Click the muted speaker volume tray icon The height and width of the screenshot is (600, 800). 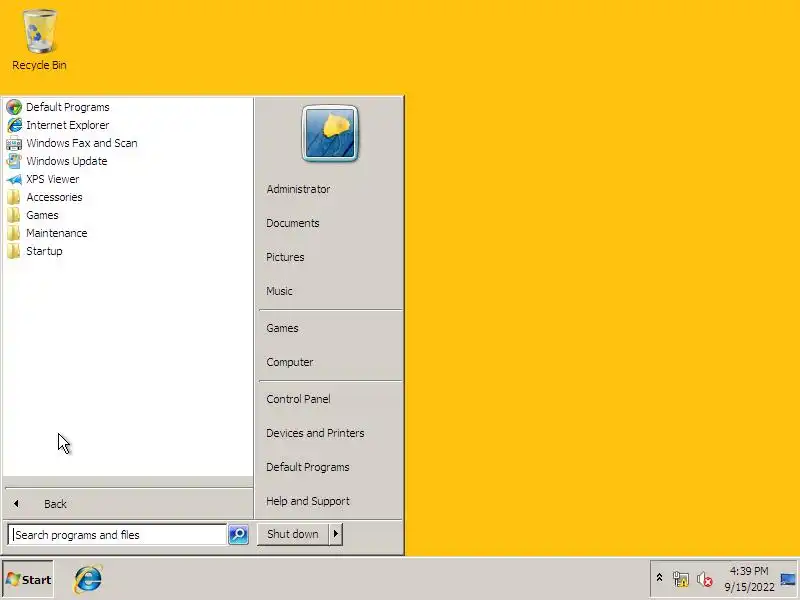coord(705,580)
